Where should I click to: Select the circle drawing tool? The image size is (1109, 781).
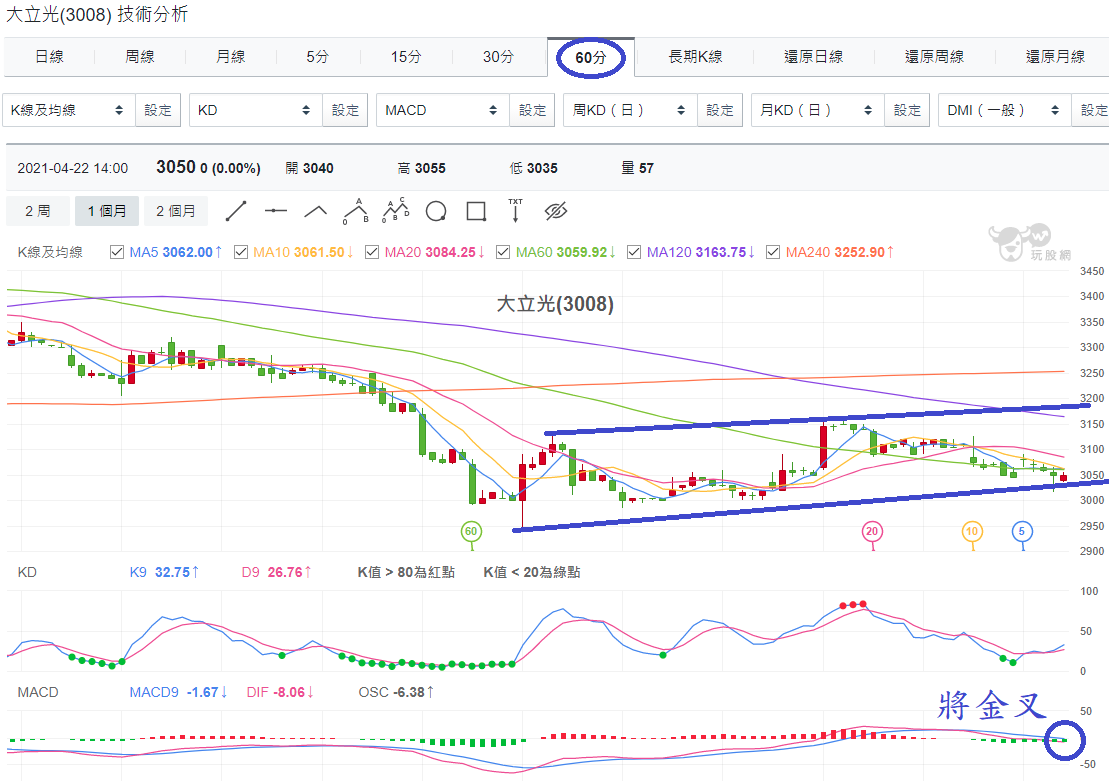(x=436, y=212)
